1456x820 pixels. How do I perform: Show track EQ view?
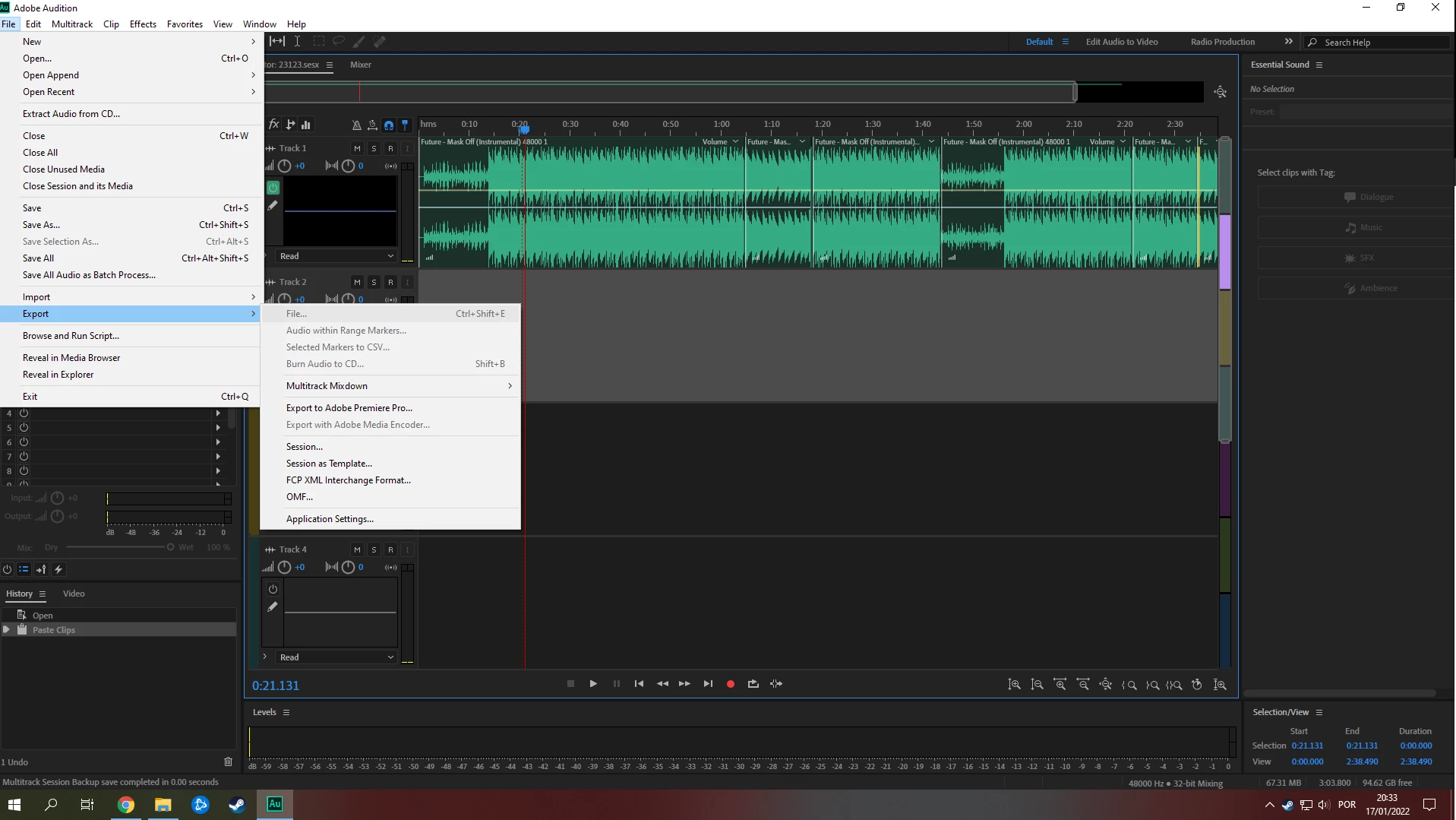tap(306, 125)
